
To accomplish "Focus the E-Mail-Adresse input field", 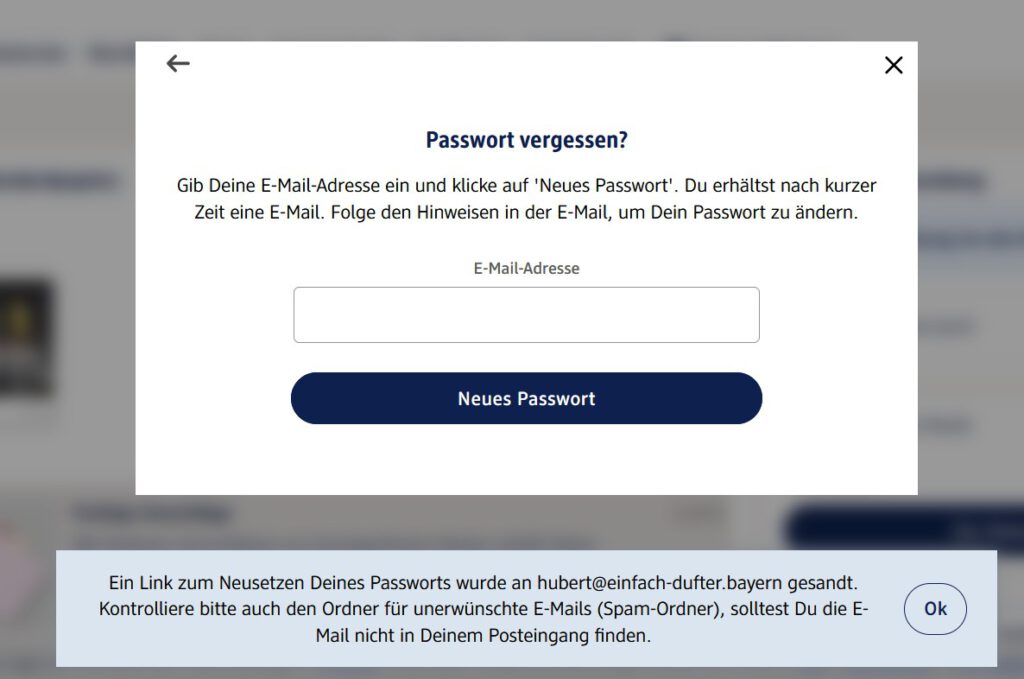I will pyautogui.click(x=526, y=315).
